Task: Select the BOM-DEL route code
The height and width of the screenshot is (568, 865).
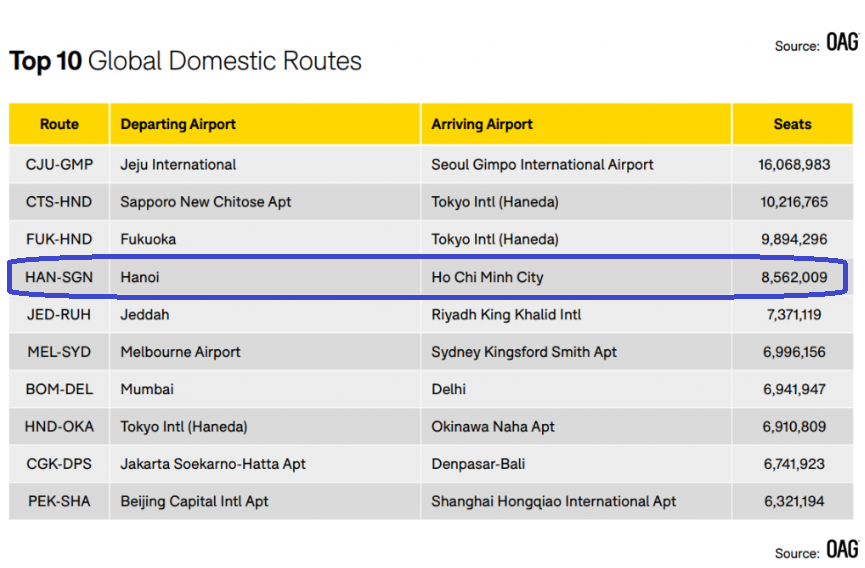Action: coord(59,389)
